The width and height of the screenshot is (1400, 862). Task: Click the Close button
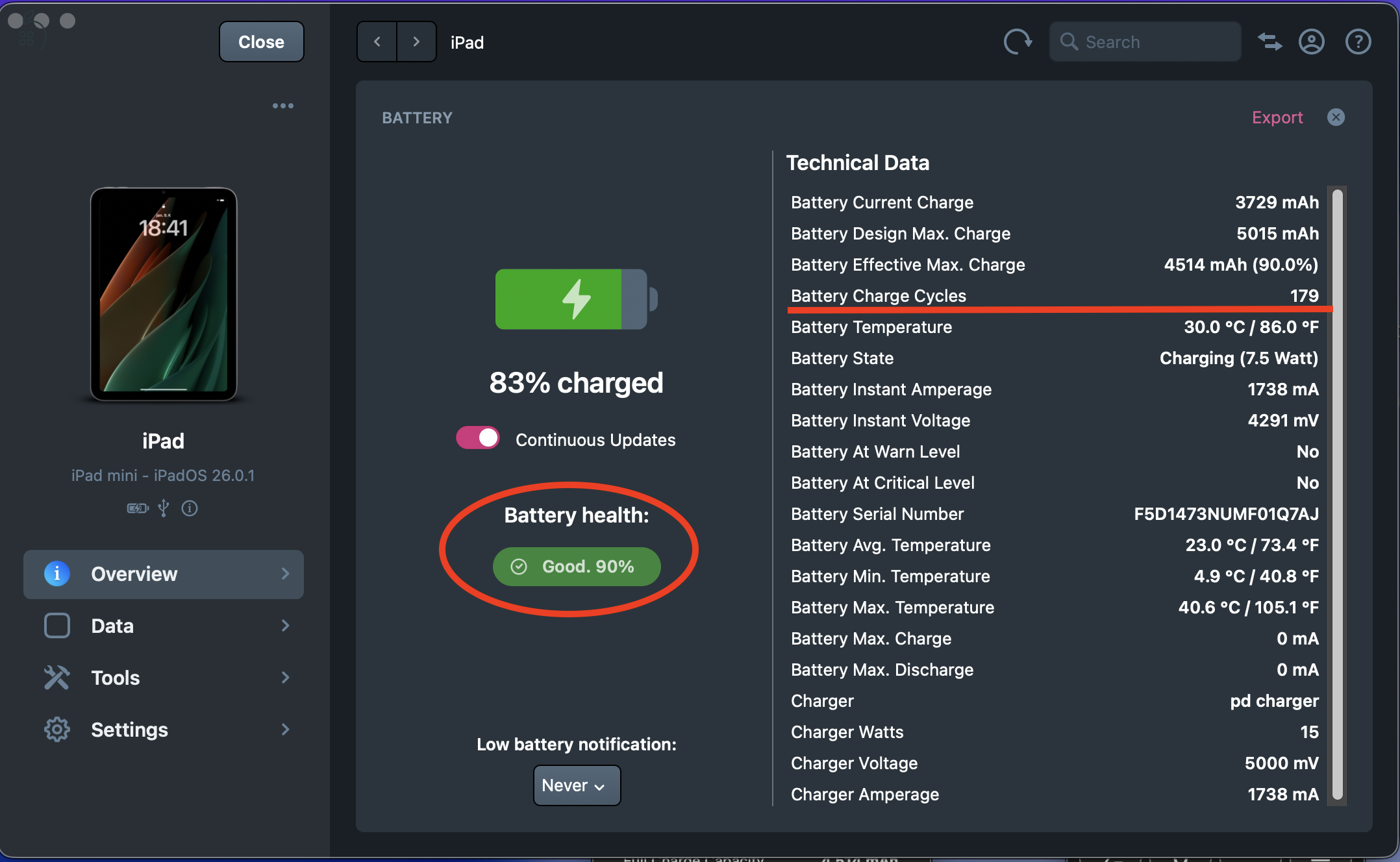click(x=261, y=42)
